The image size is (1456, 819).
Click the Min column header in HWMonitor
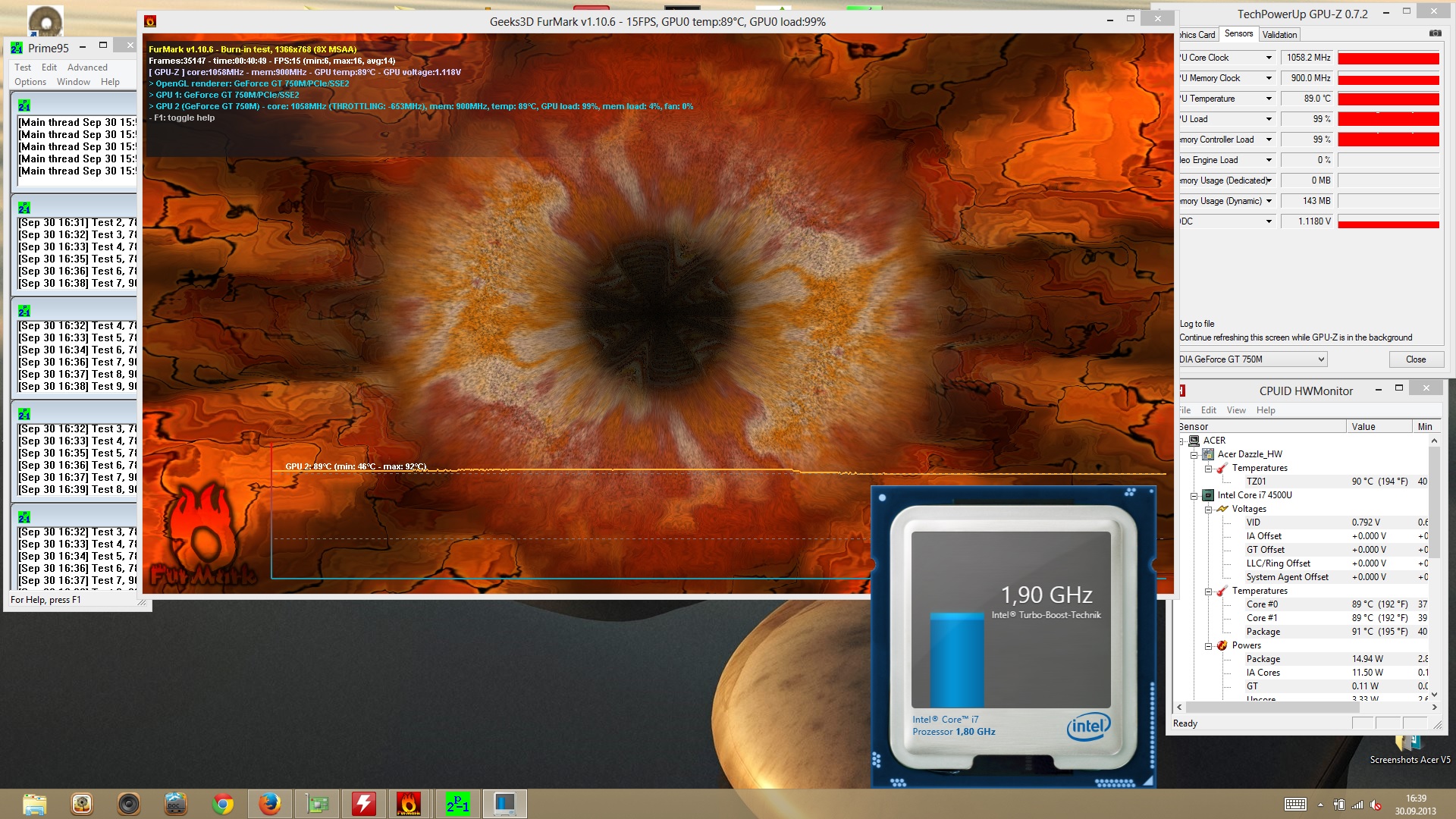point(1426,427)
